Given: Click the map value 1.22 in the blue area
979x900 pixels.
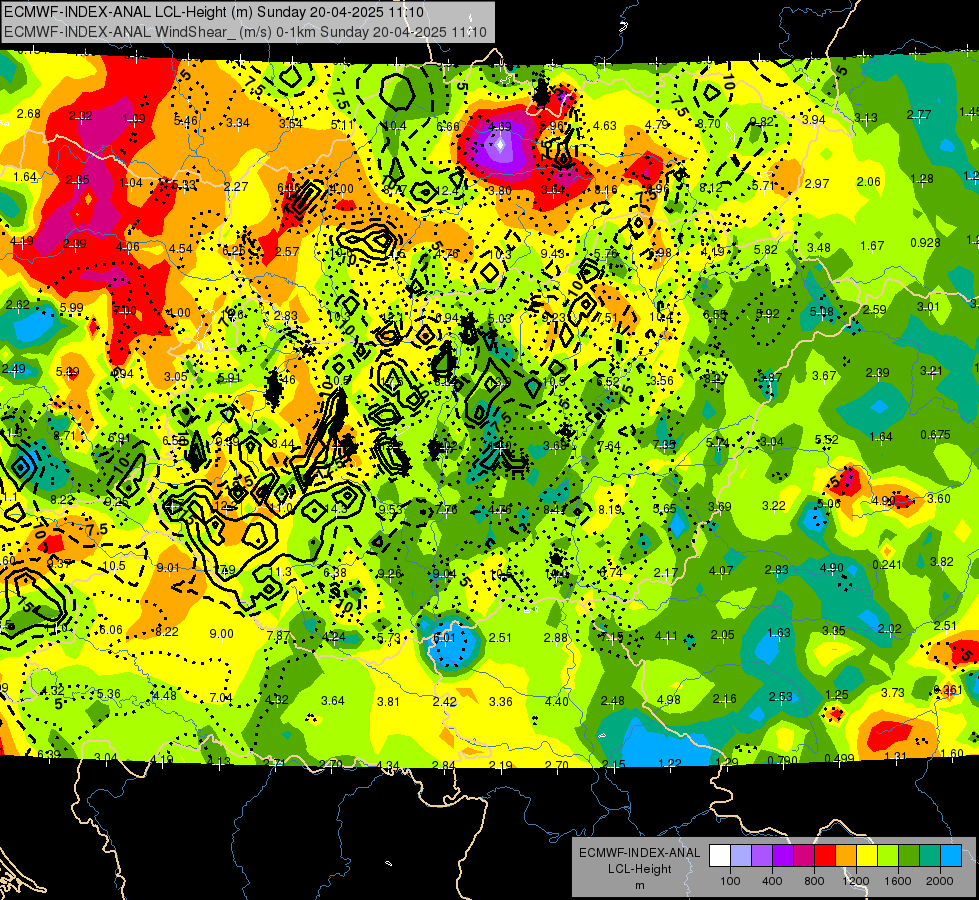Looking at the screenshot, I should pos(670,763).
